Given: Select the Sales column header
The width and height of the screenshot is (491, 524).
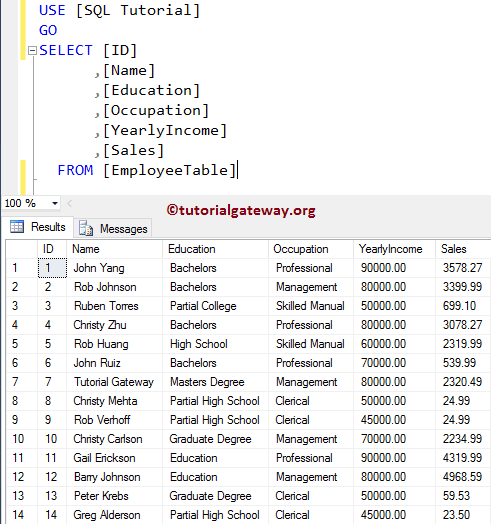Looking at the screenshot, I should 463,249.
